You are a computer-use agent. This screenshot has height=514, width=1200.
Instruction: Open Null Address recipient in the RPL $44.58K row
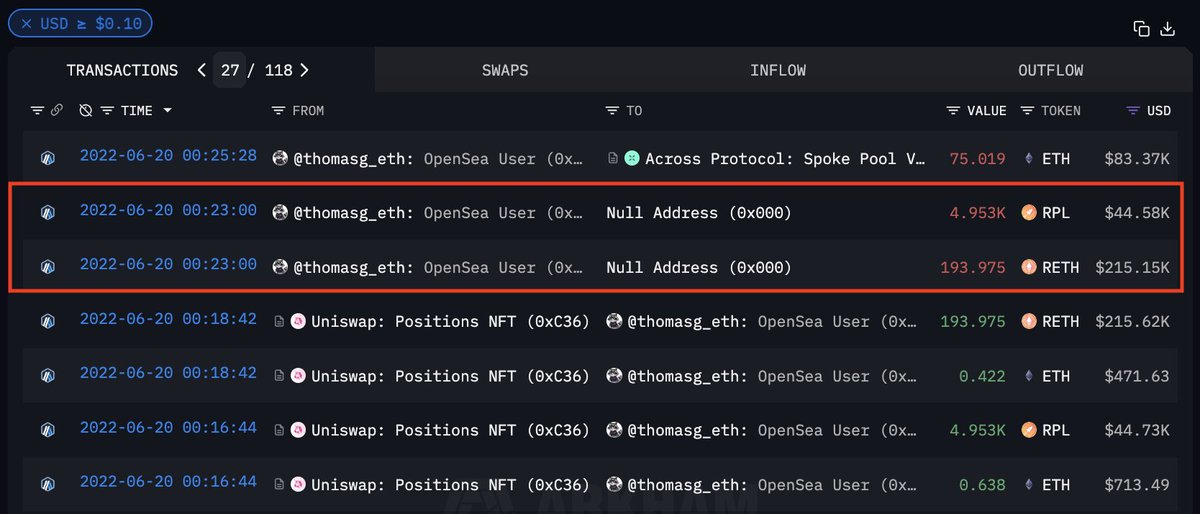point(698,212)
